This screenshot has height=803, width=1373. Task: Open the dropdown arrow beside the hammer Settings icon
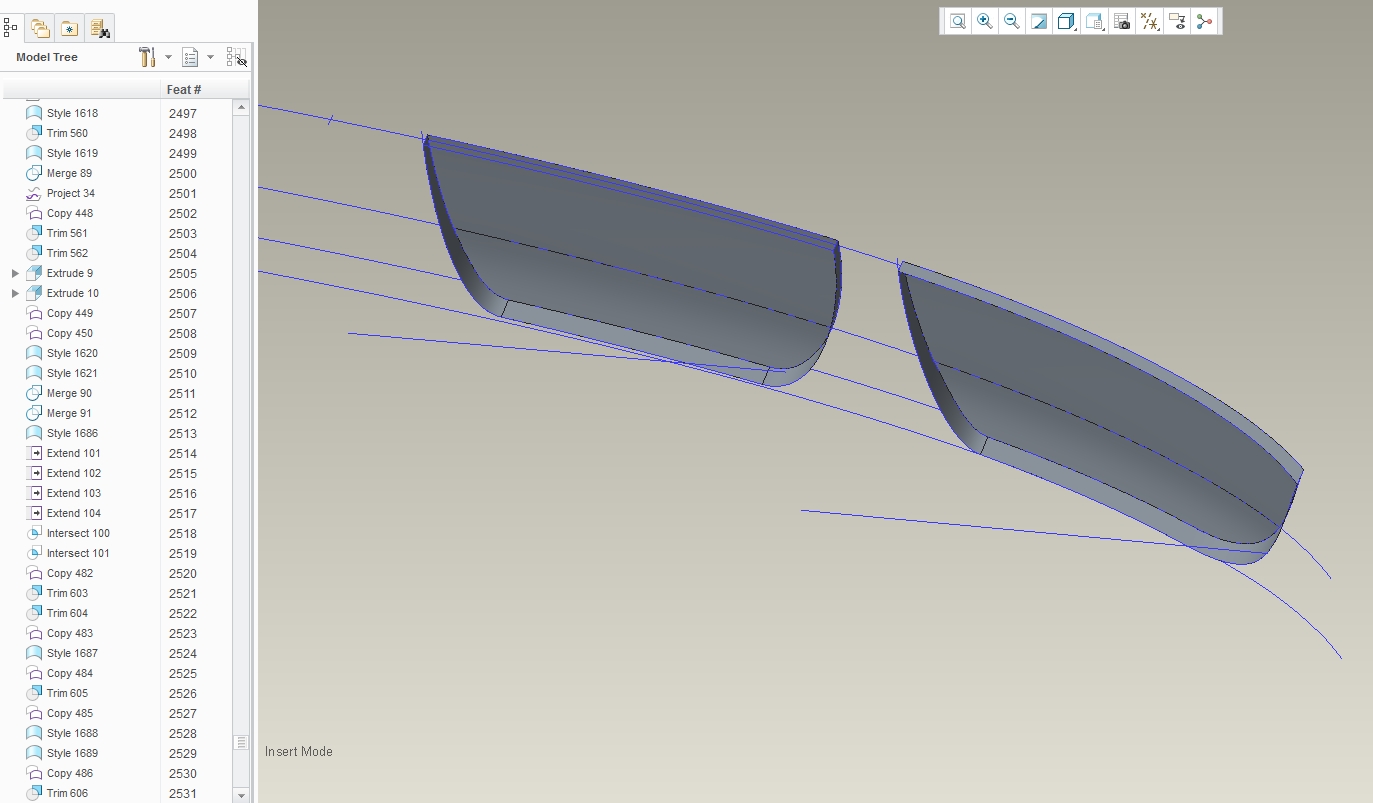[168, 57]
